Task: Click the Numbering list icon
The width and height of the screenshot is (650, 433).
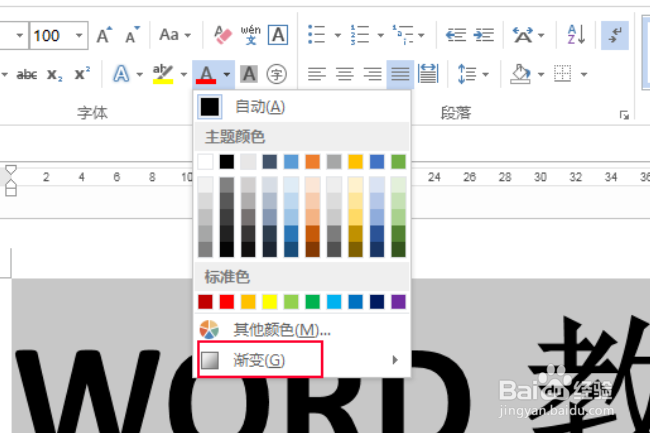Action: point(359,35)
